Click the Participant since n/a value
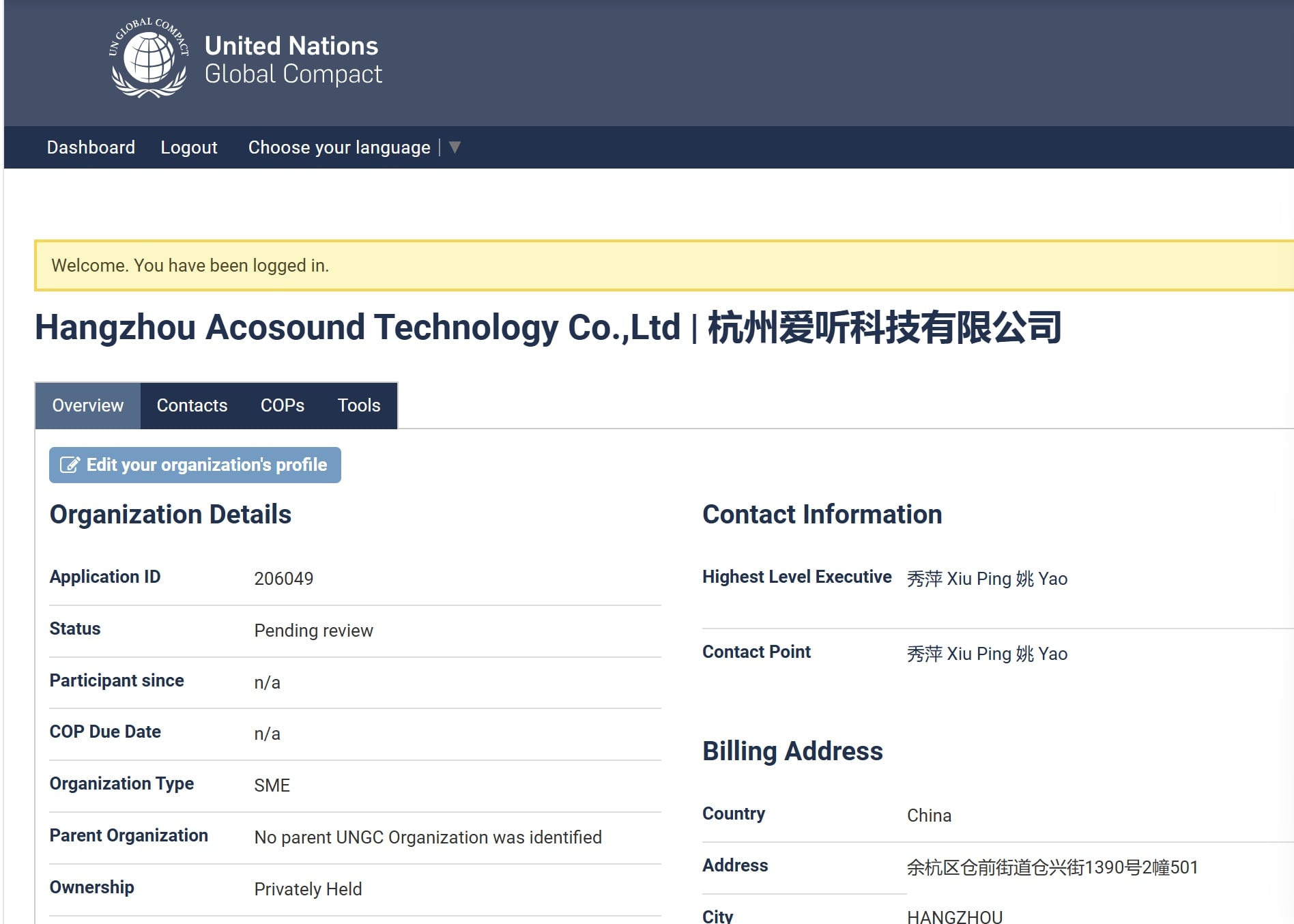Viewport: 1294px width, 924px height. coord(268,682)
